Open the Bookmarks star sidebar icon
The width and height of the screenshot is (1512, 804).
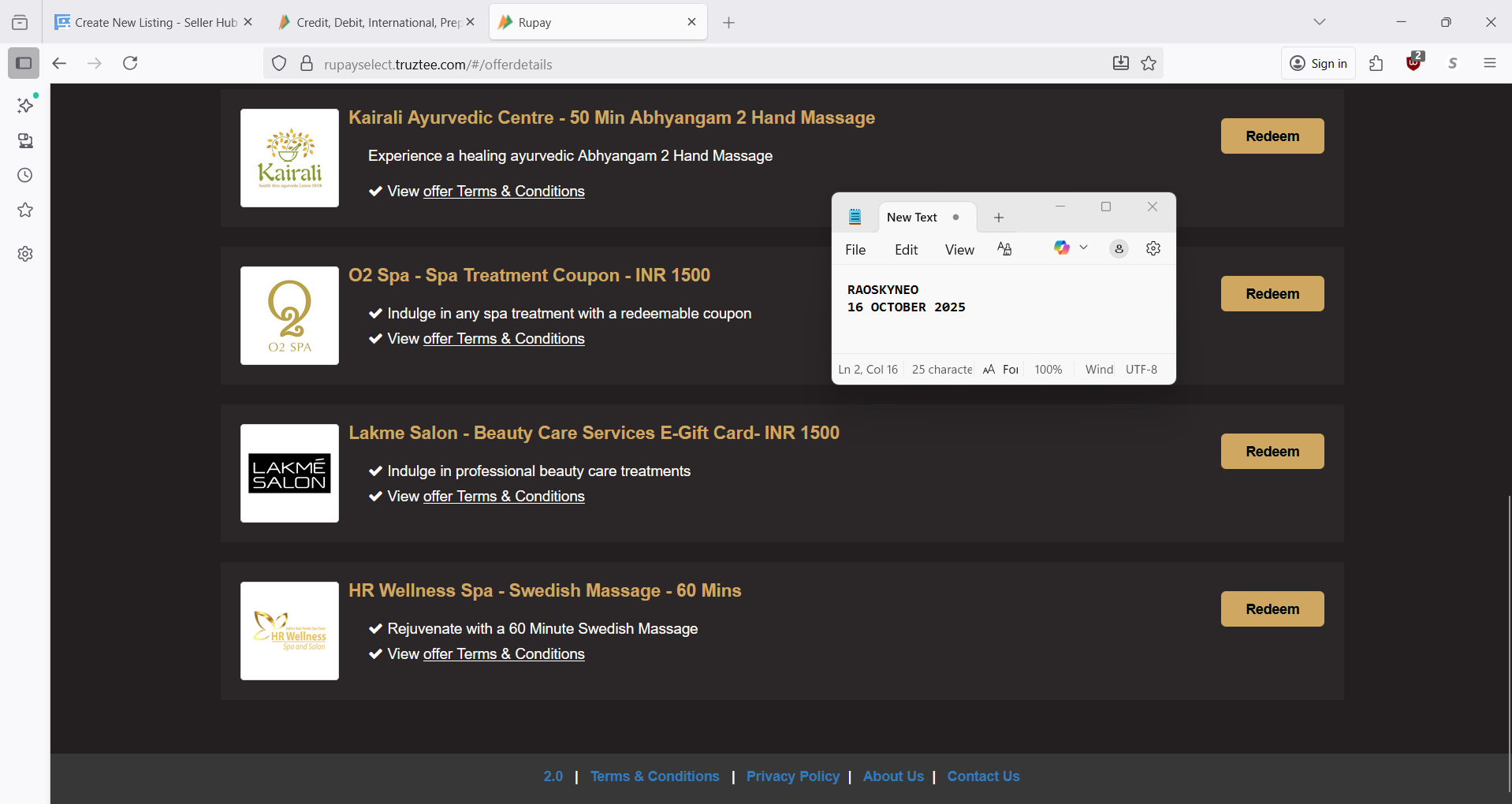tap(25, 210)
